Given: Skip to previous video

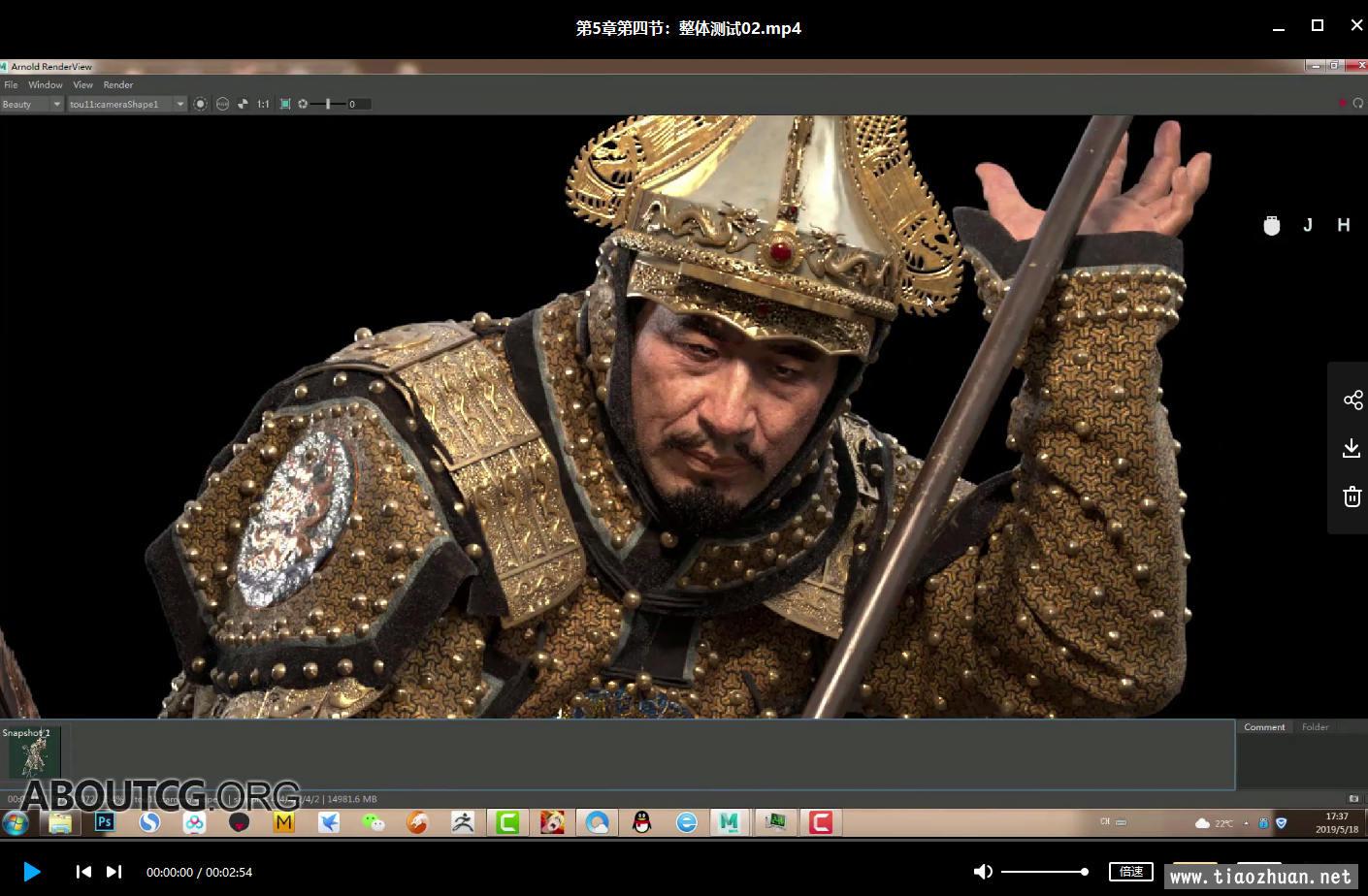Looking at the screenshot, I should pyautogui.click(x=83, y=872).
